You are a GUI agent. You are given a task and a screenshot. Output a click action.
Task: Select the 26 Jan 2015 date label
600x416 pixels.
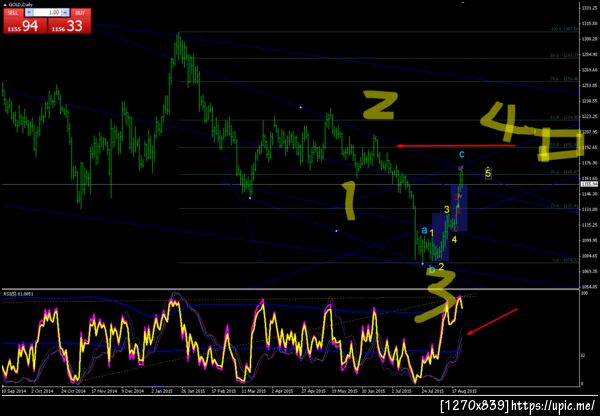[x=192, y=391]
